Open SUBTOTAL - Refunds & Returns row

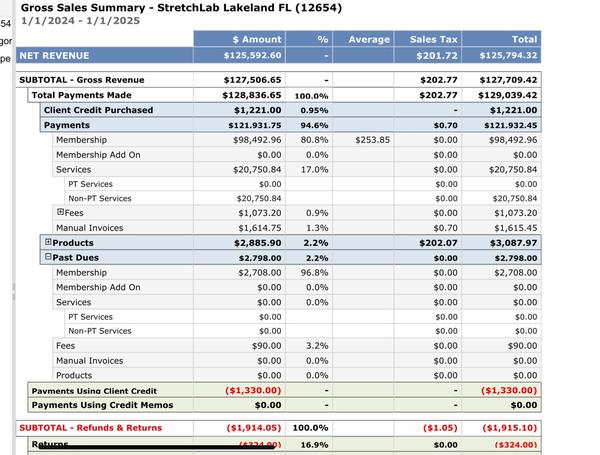[x=90, y=427]
